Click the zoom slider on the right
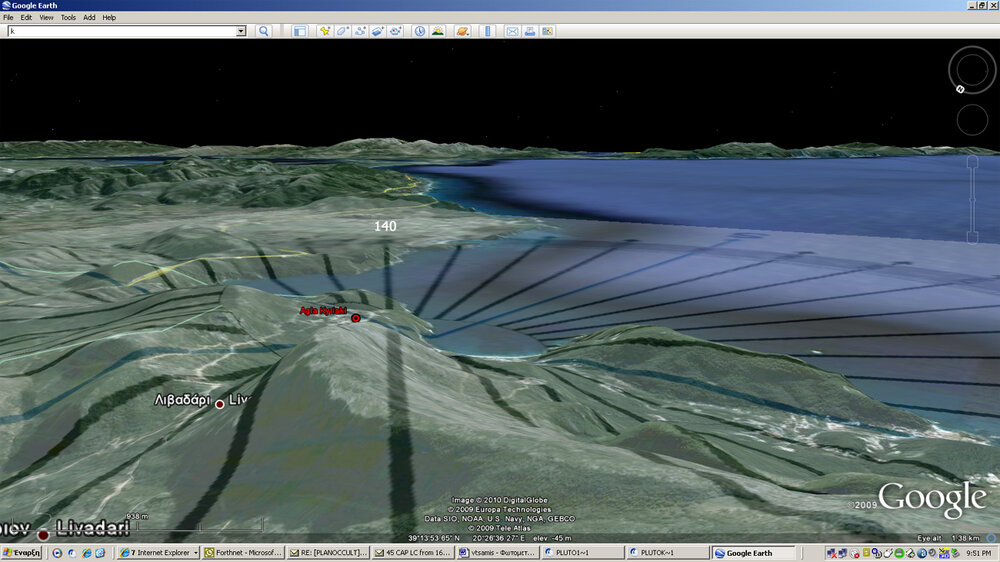Viewport: 1000px width, 562px height. pyautogui.click(x=972, y=198)
